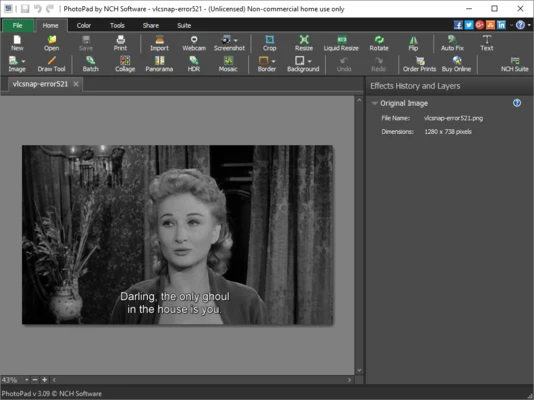
Task: Share on Facebook icon
Action: click(458, 25)
